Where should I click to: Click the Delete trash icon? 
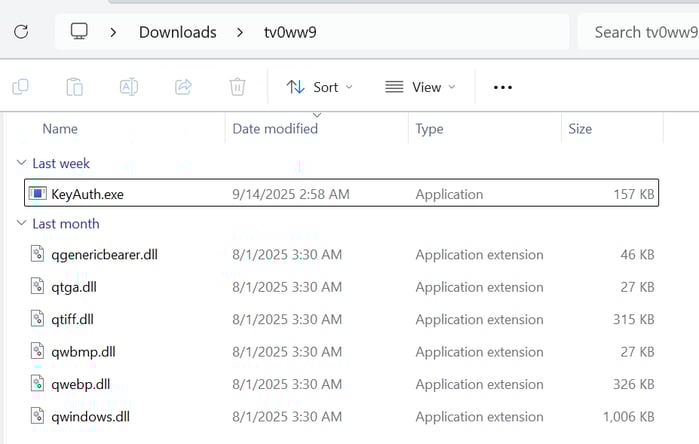(x=237, y=87)
